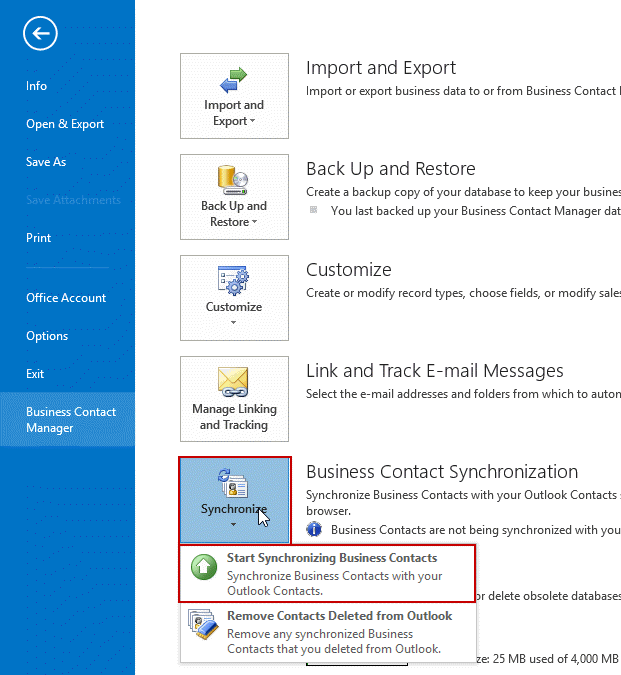
Task: Click the blue info icon near synchronization status
Action: [314, 529]
